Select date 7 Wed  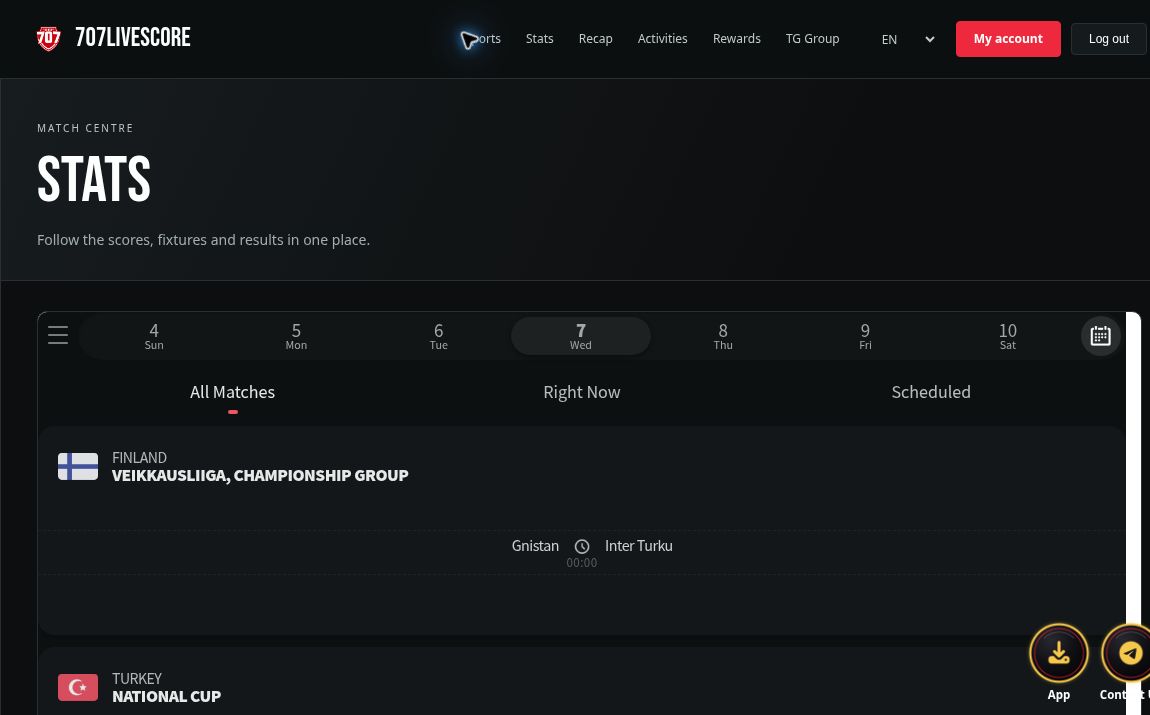pyautogui.click(x=581, y=336)
